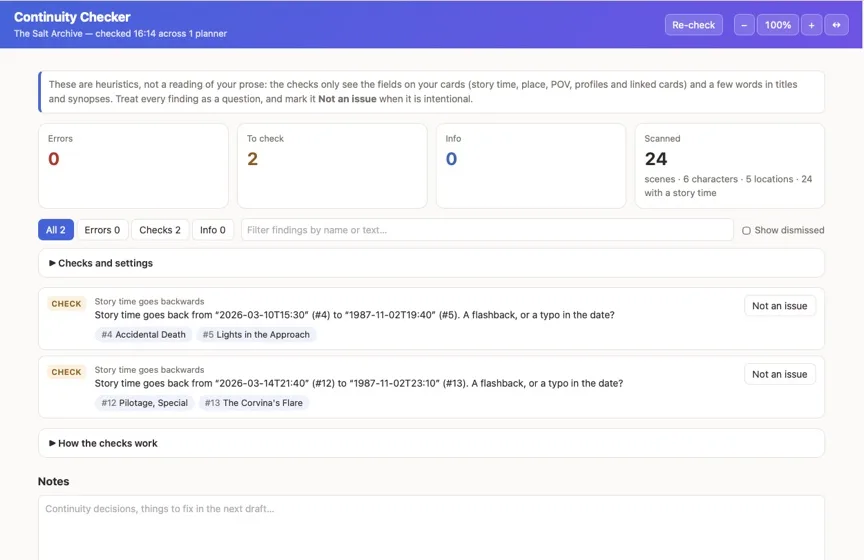Expand the How the checks work section
This screenshot has width=864, height=560.
pyautogui.click(x=431, y=443)
